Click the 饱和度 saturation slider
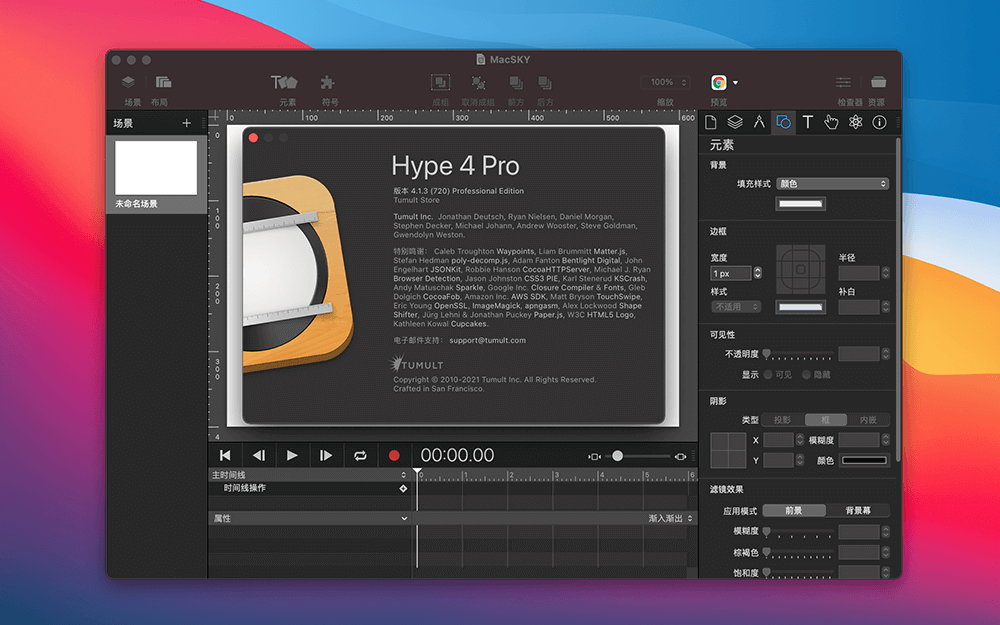 (800, 572)
